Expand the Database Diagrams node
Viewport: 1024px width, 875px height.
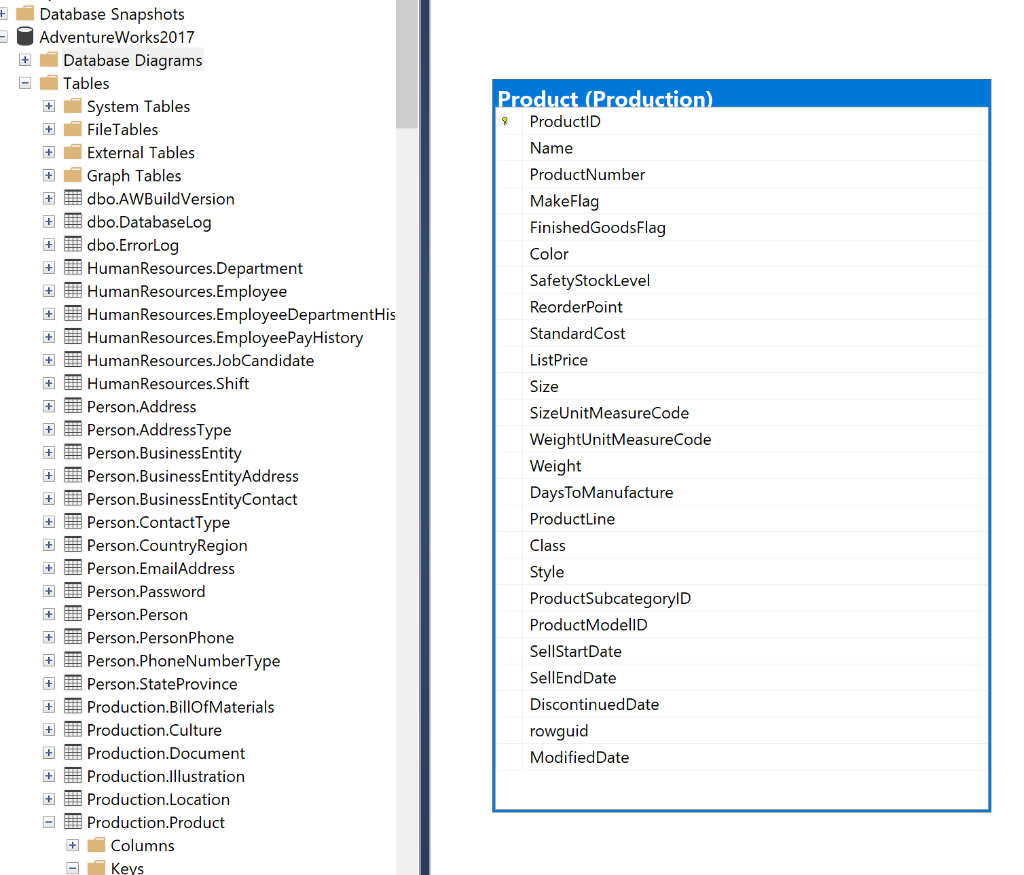point(25,60)
